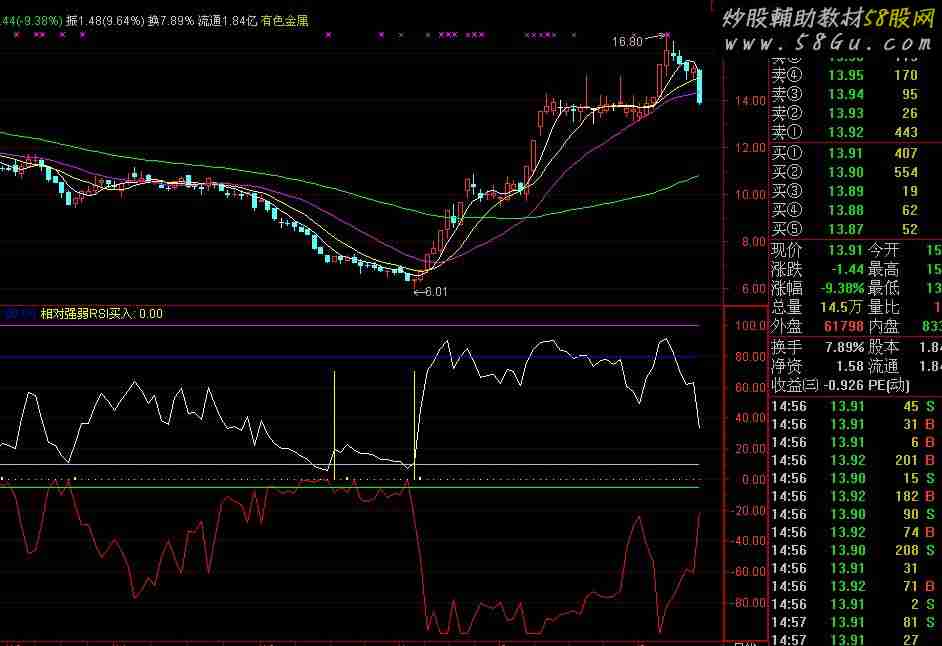This screenshot has height=646, width=942.
Task: Select the 换手 value 7.89% in quote panel
Action: 844,347
